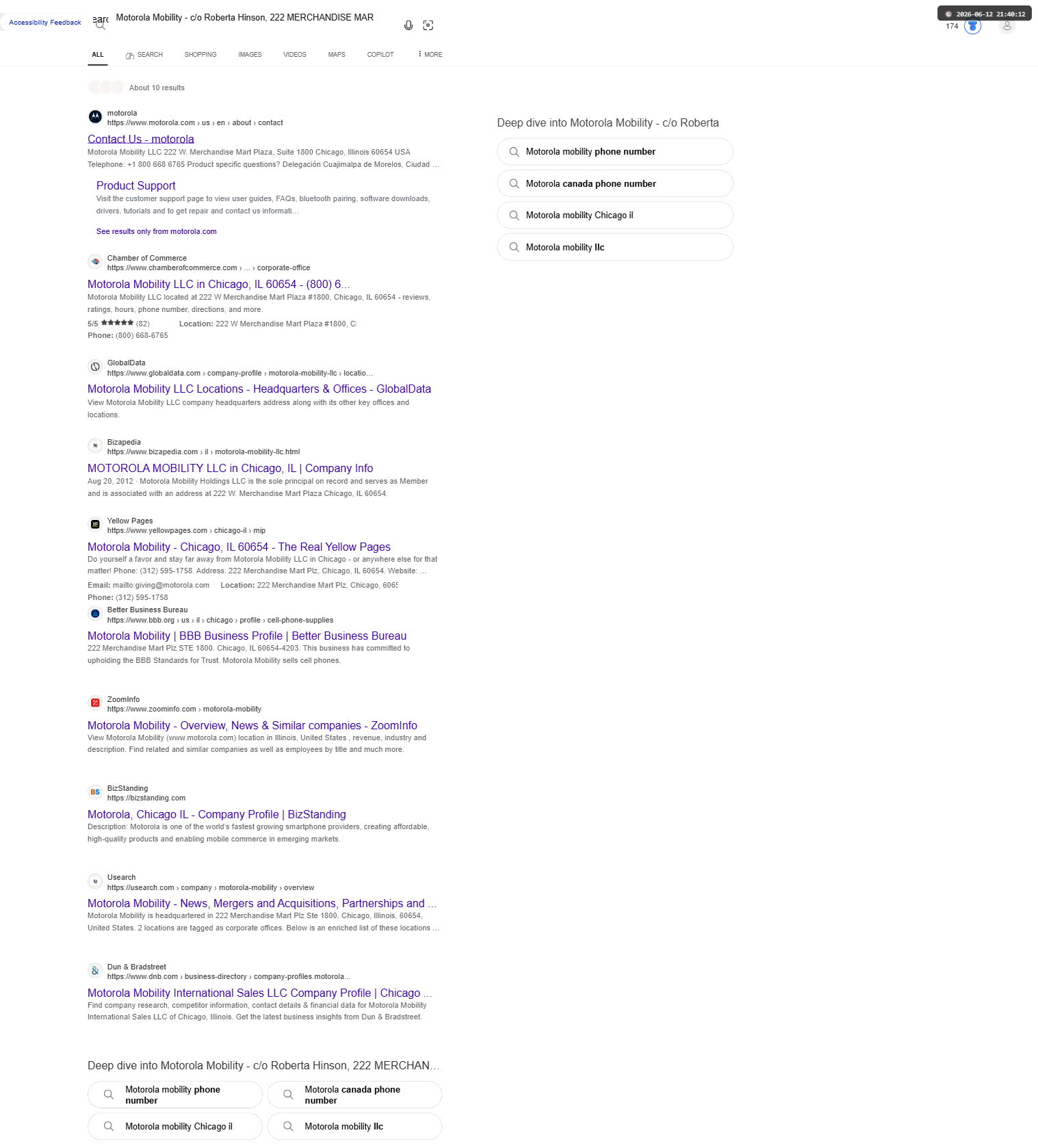Image resolution: width=1038 pixels, height=1148 pixels.
Task: Click the Phone: (800) 668-6765 text
Action: [x=128, y=336]
